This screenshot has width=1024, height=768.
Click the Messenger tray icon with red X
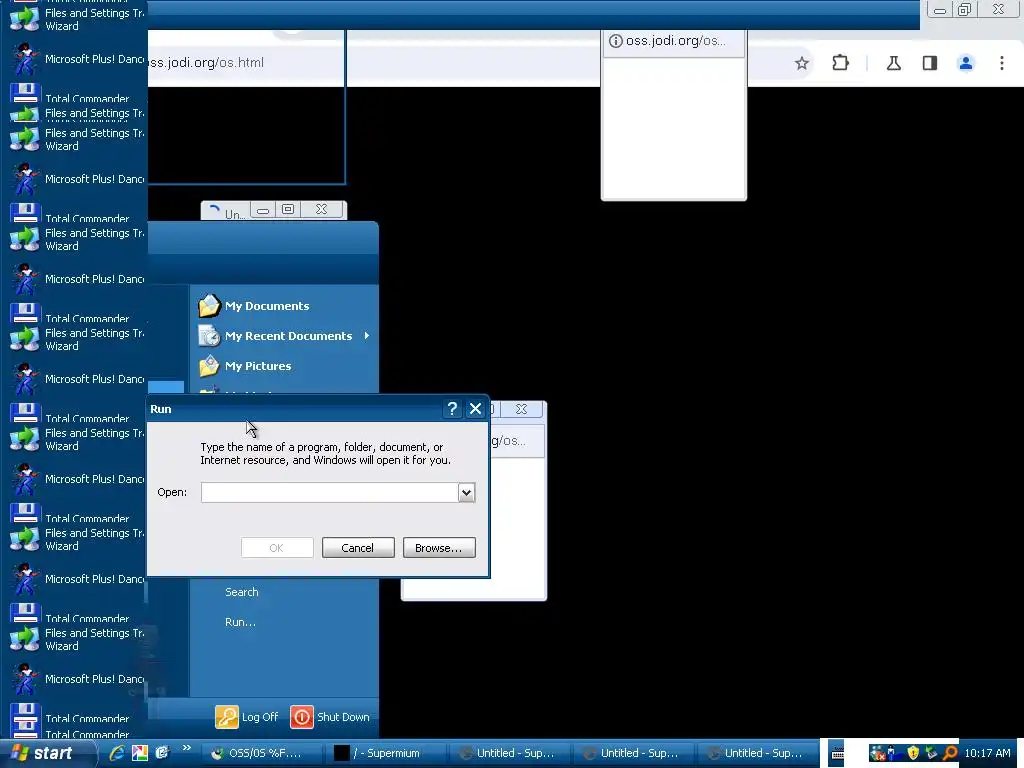tap(878, 754)
